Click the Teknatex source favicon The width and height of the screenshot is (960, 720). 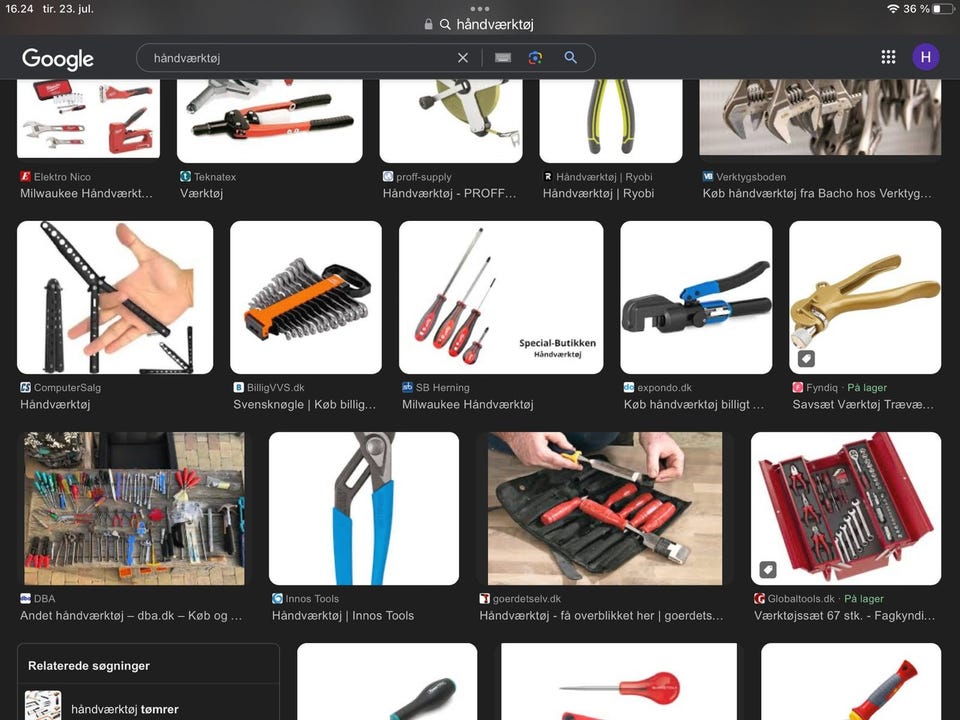point(186,176)
